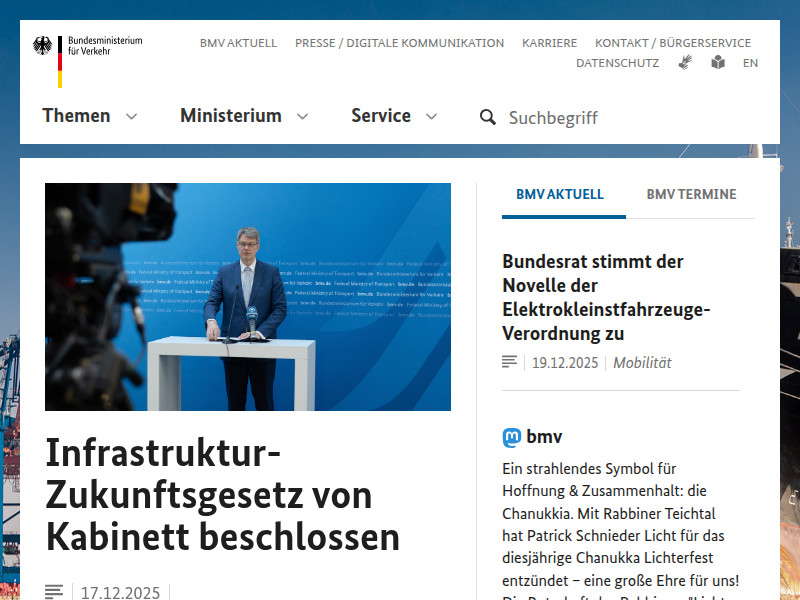Switch site language to EN
The width and height of the screenshot is (800, 600).
click(750, 63)
